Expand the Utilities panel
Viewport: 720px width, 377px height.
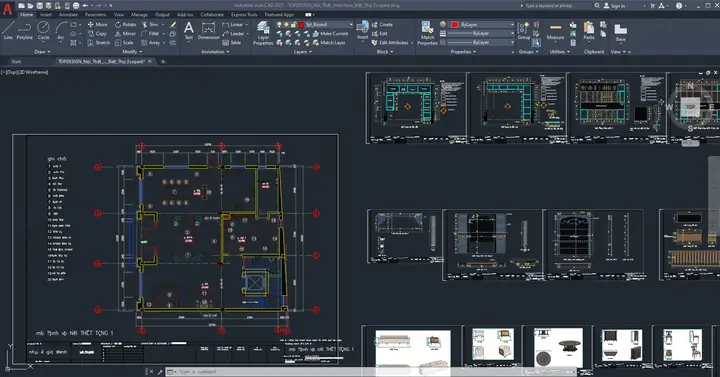click(560, 52)
